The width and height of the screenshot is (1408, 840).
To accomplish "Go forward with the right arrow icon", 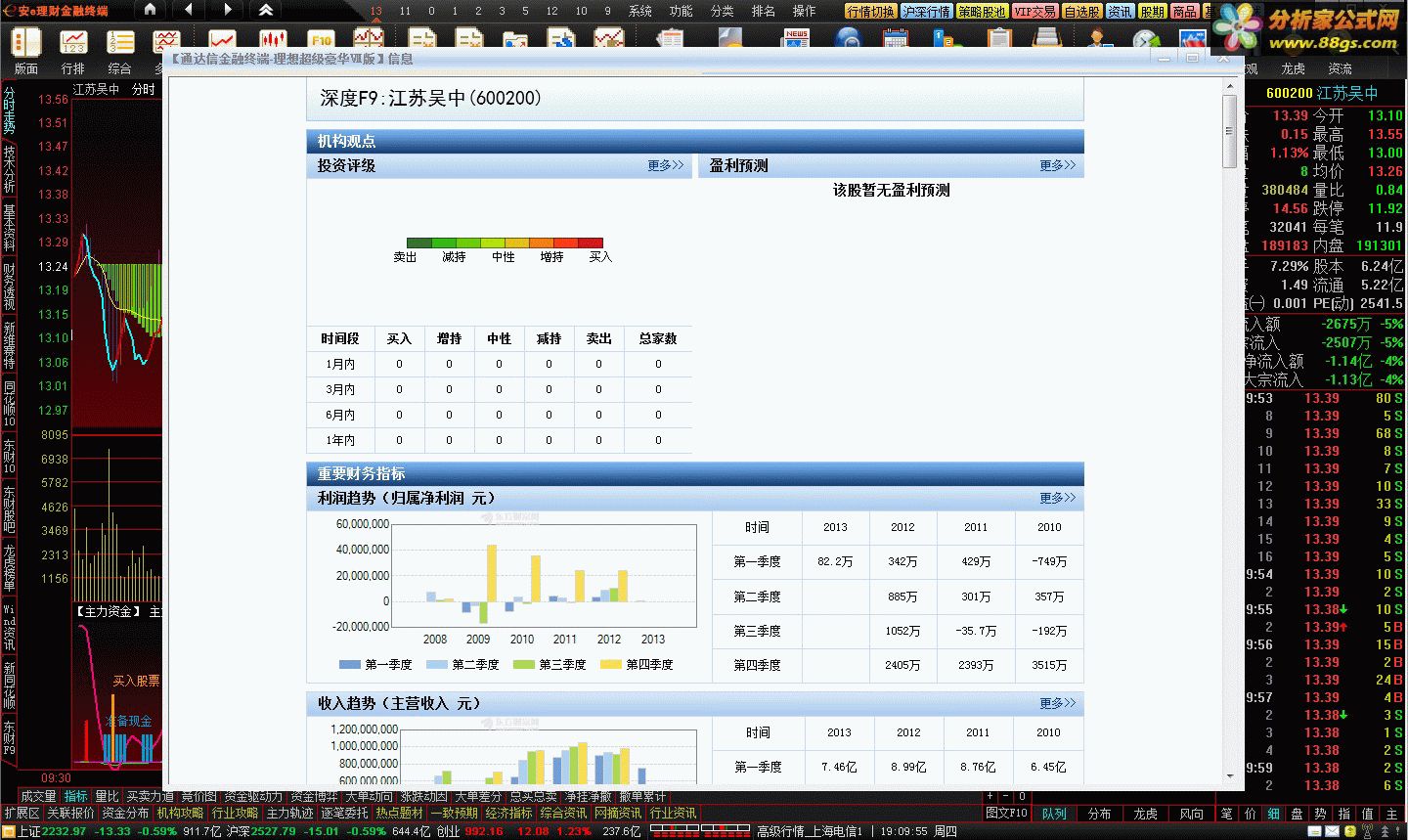I will pyautogui.click(x=227, y=10).
